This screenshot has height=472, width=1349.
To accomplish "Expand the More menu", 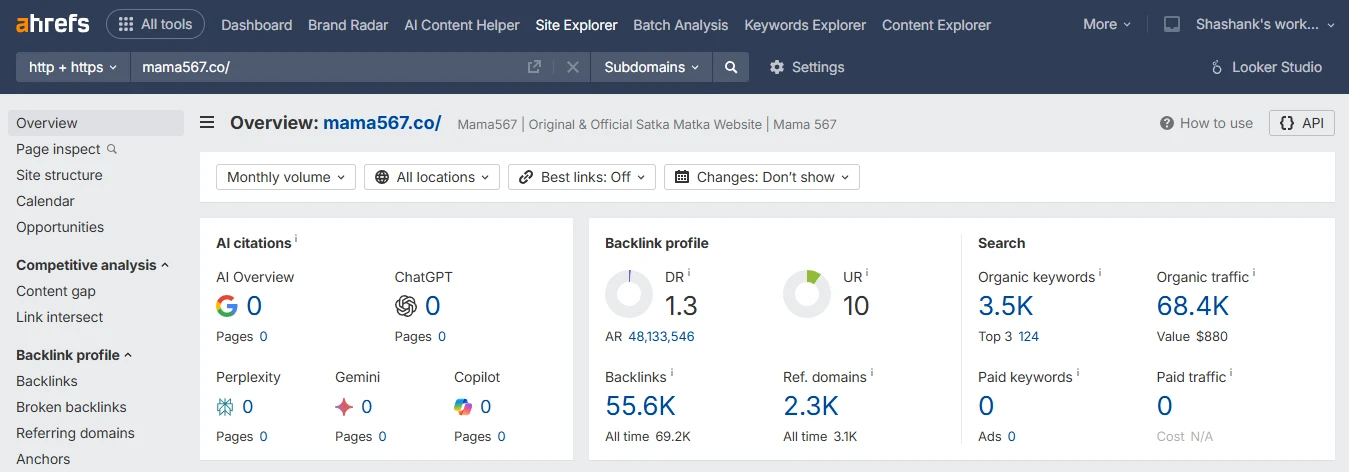I will (x=1107, y=24).
